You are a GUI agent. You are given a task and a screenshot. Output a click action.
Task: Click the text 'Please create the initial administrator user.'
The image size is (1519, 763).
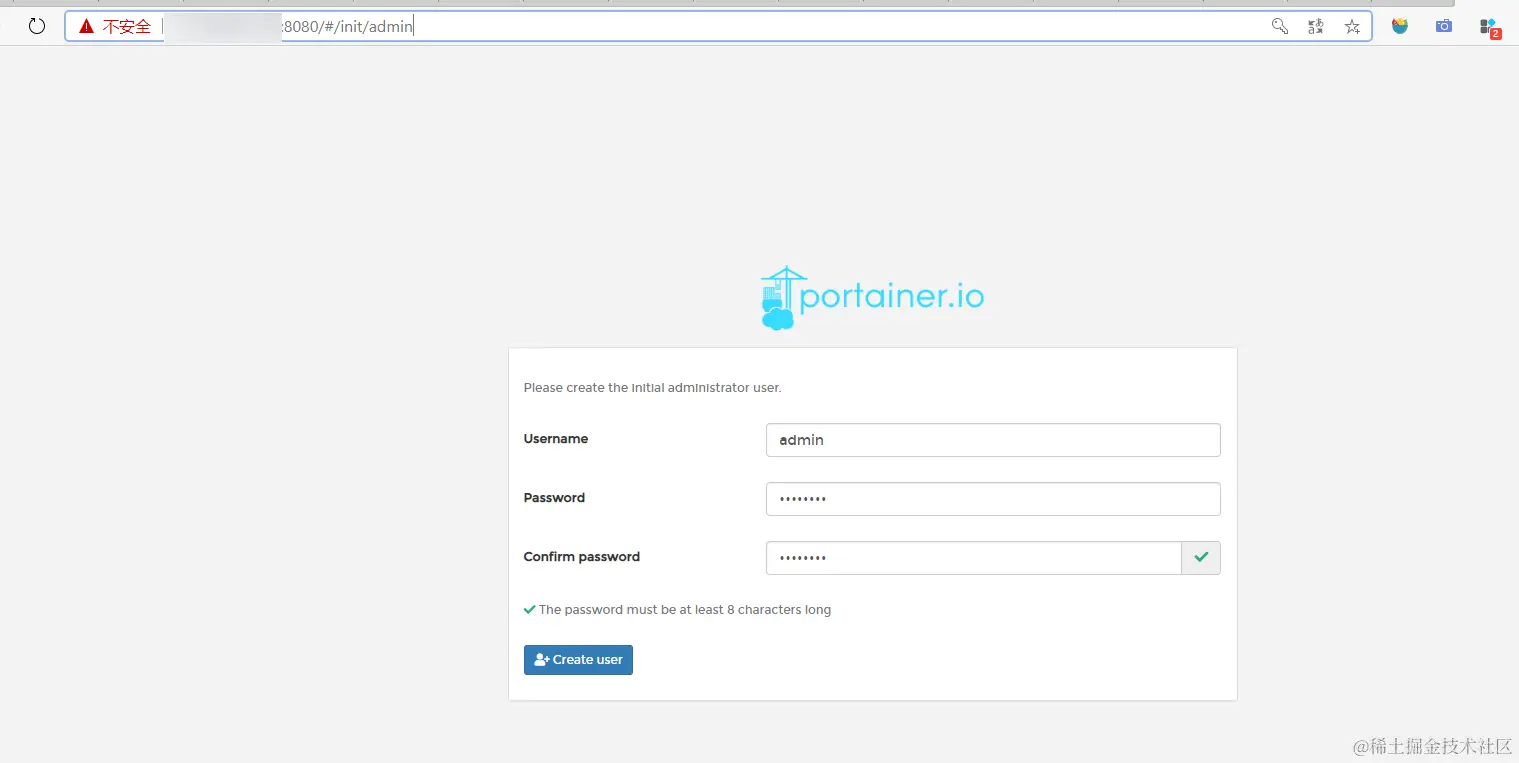(652, 387)
